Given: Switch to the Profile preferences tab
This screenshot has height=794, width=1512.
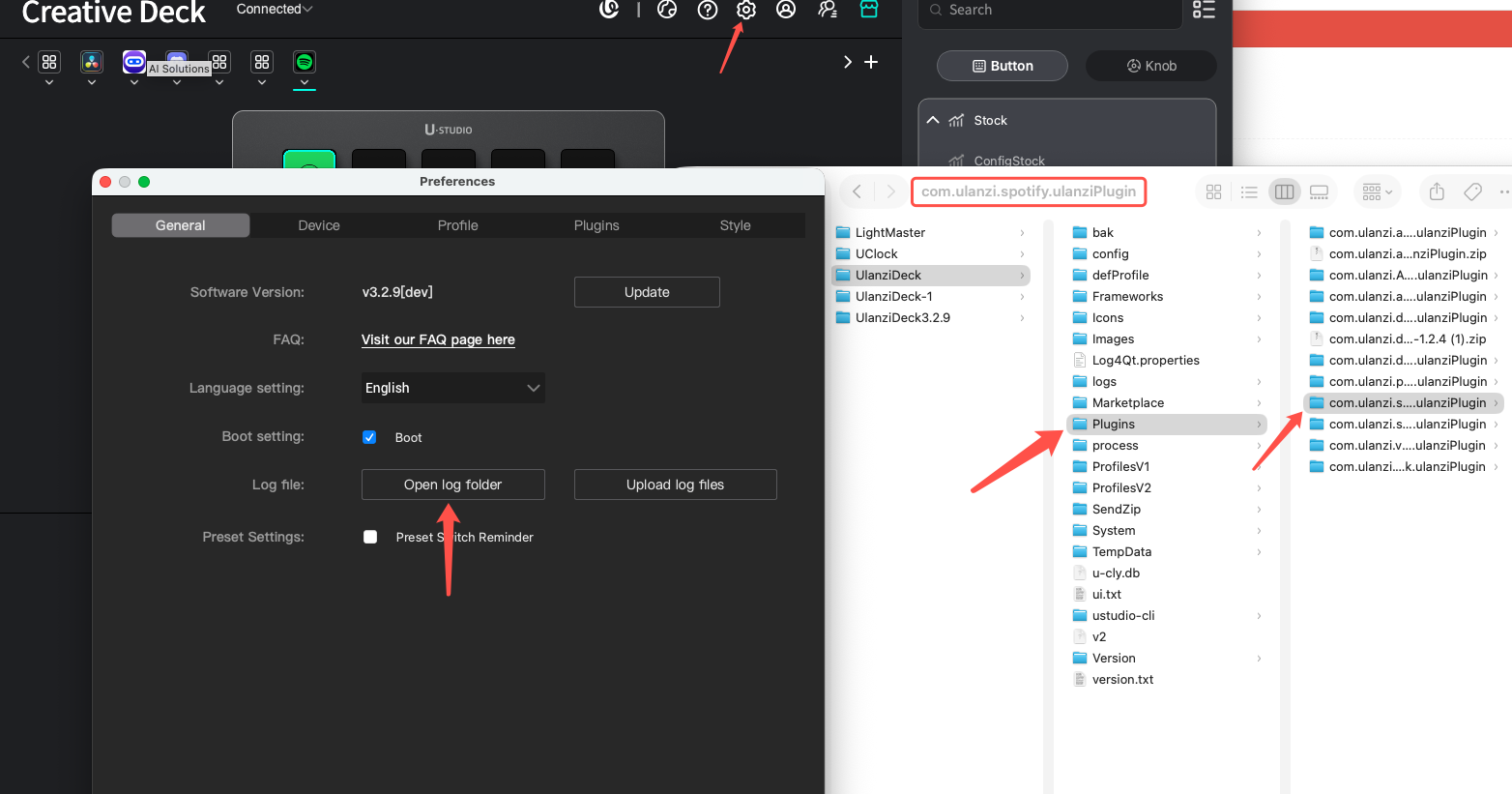Looking at the screenshot, I should (458, 225).
